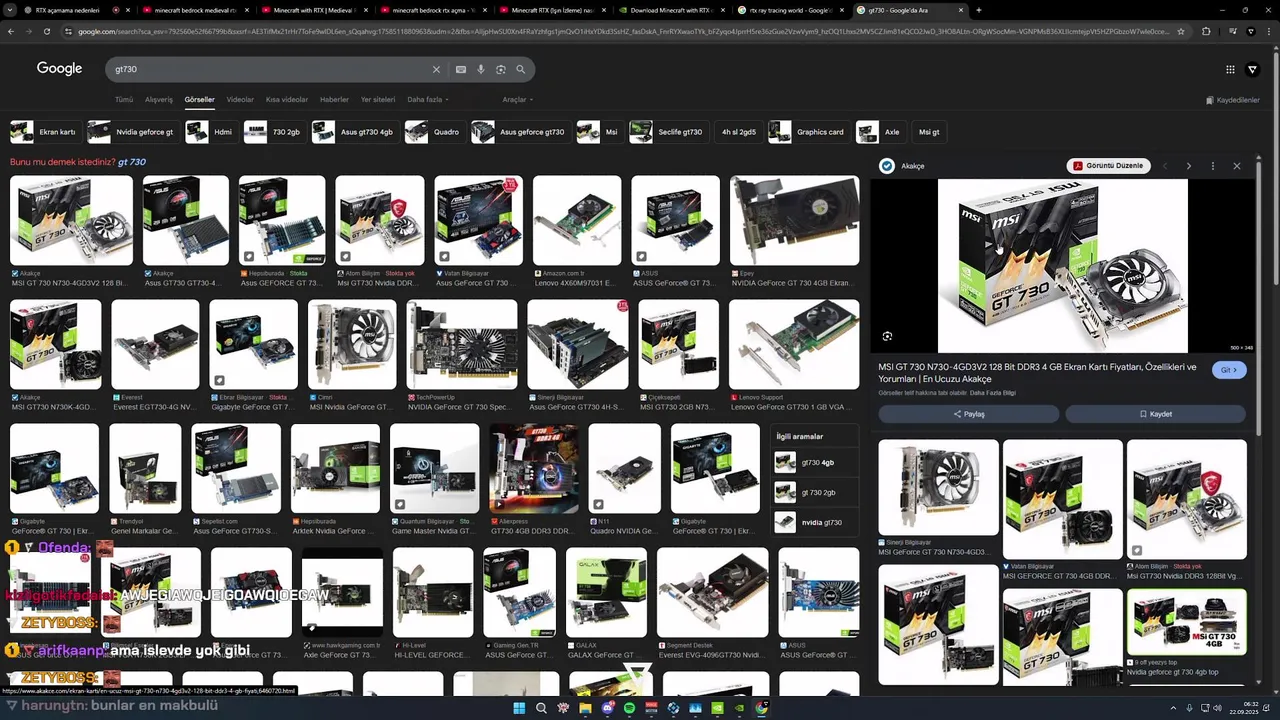Show hidden system tray icons
1280x720 pixels.
tap(1174, 708)
